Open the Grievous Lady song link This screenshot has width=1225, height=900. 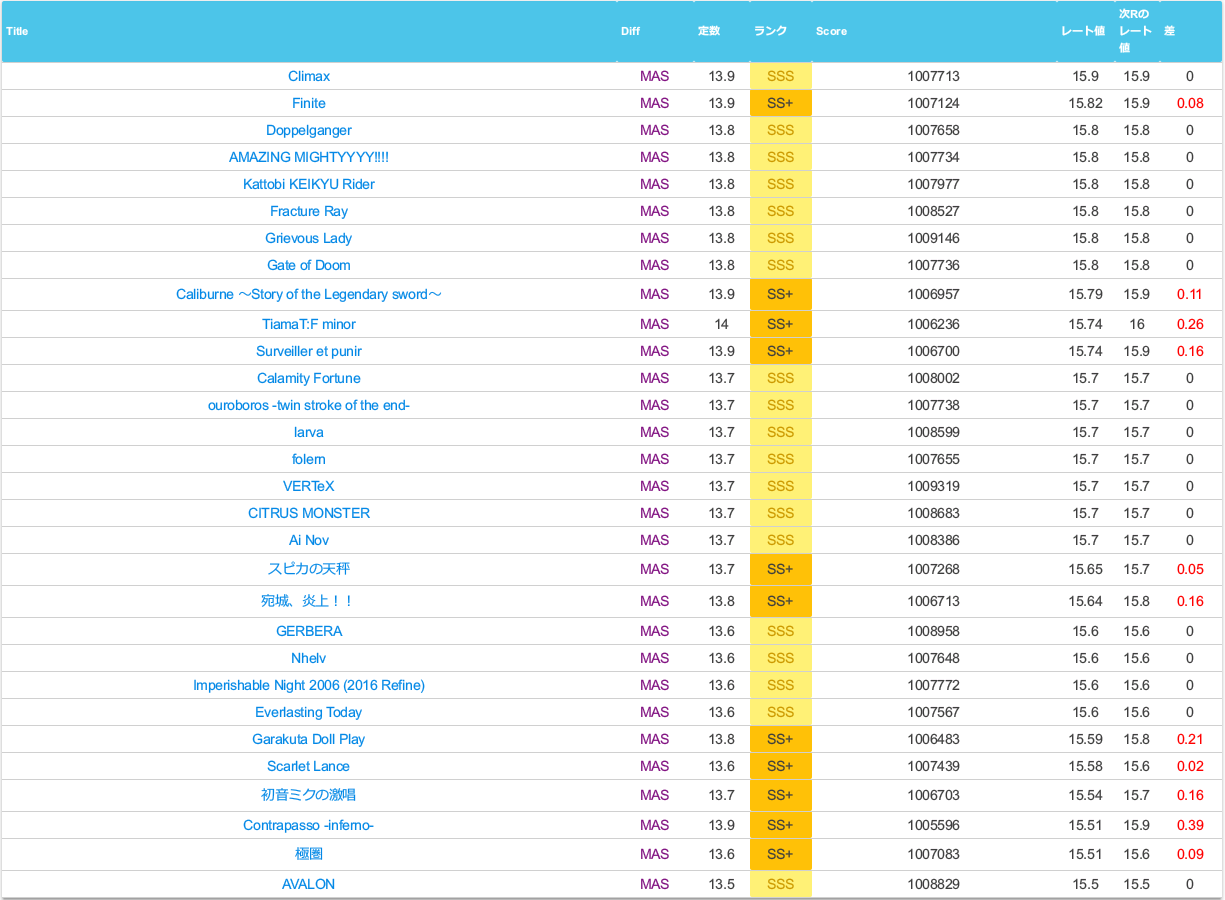309,239
